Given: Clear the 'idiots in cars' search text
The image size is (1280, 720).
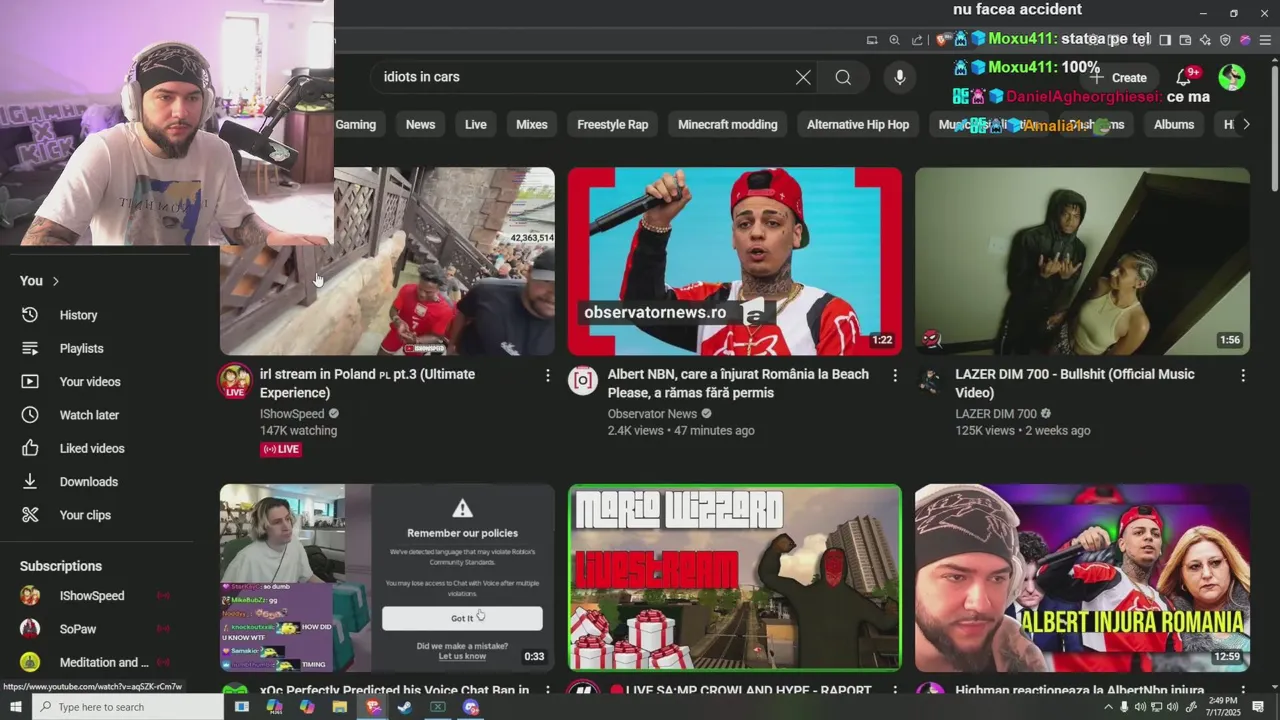Looking at the screenshot, I should (803, 77).
